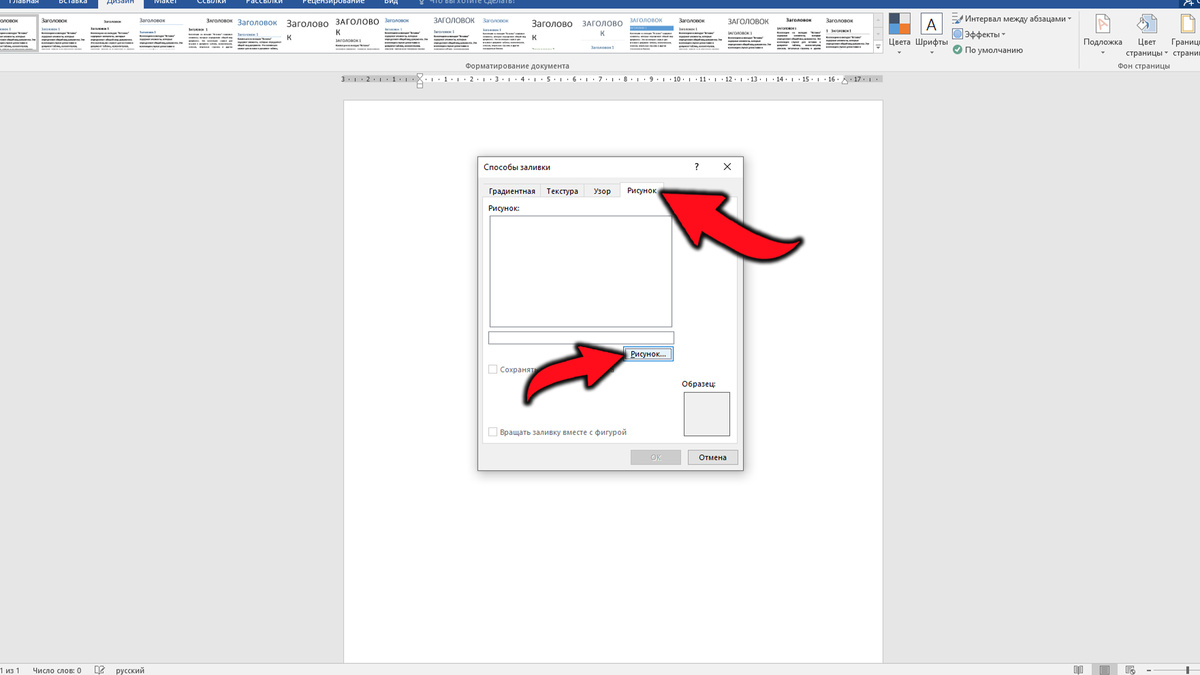The image size is (1200, 675).
Task: Switch to Print Layout view icon
Action: 1105,669
